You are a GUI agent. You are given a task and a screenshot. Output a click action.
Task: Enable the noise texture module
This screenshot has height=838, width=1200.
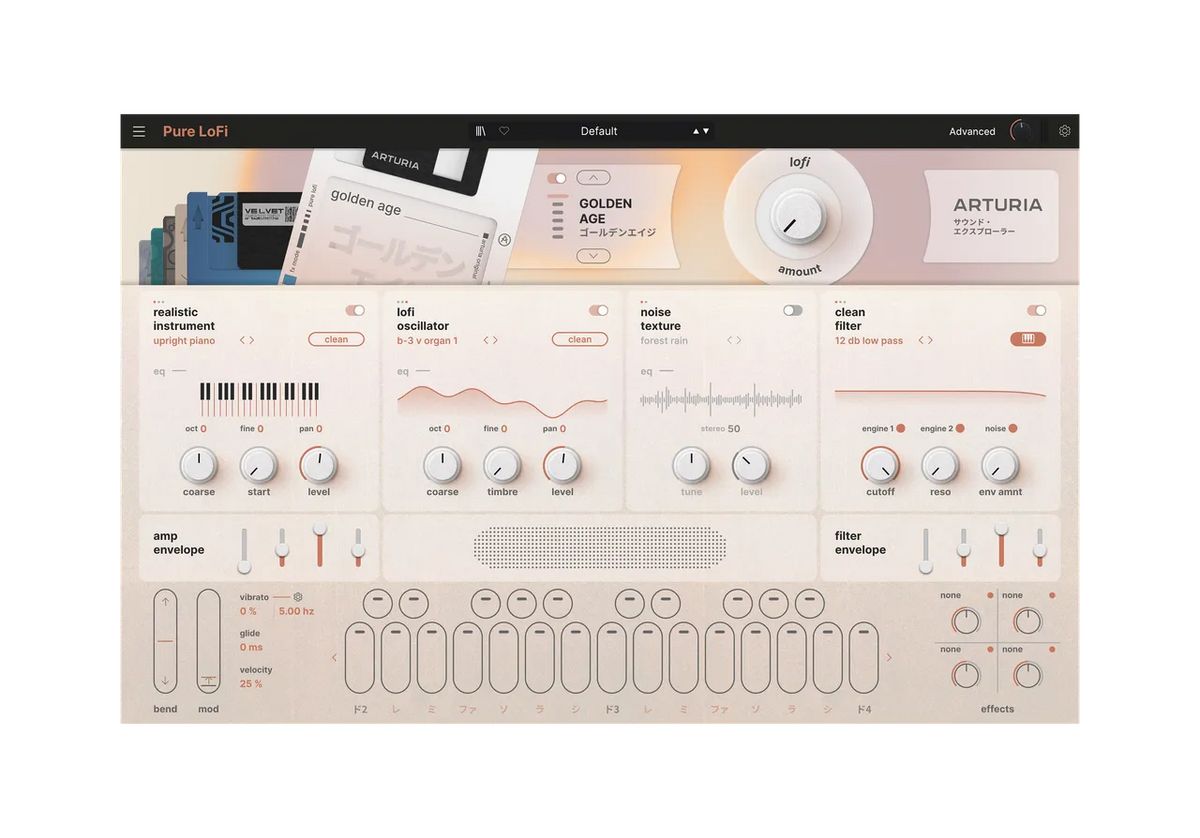(x=792, y=310)
